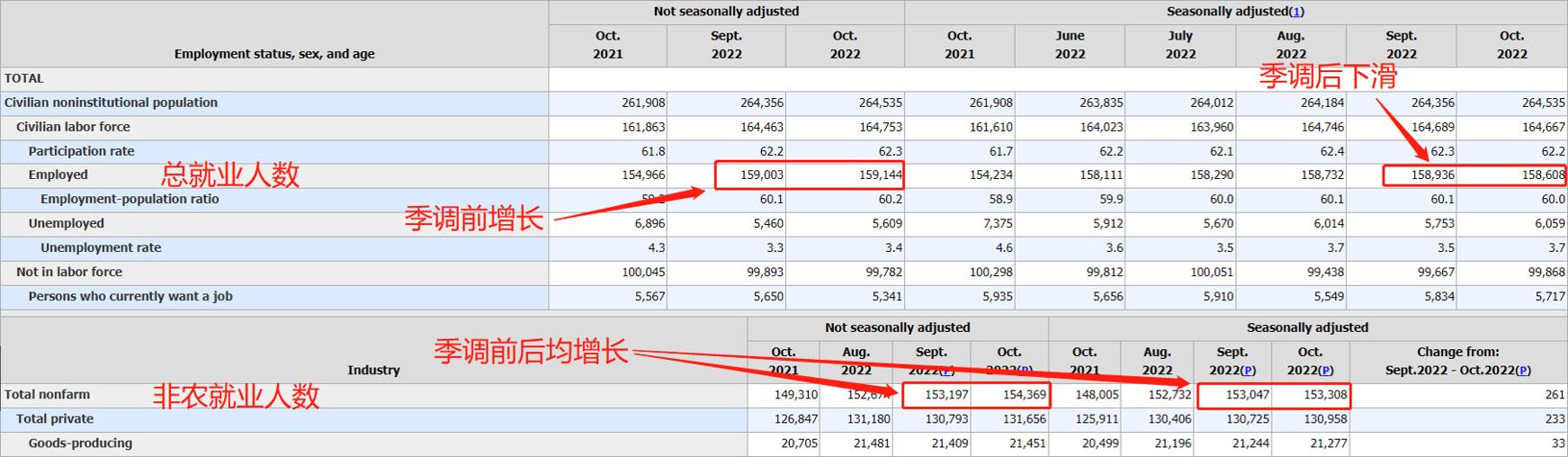Select the Unemployment rate row label
The height and width of the screenshot is (457, 1568).
[100, 247]
